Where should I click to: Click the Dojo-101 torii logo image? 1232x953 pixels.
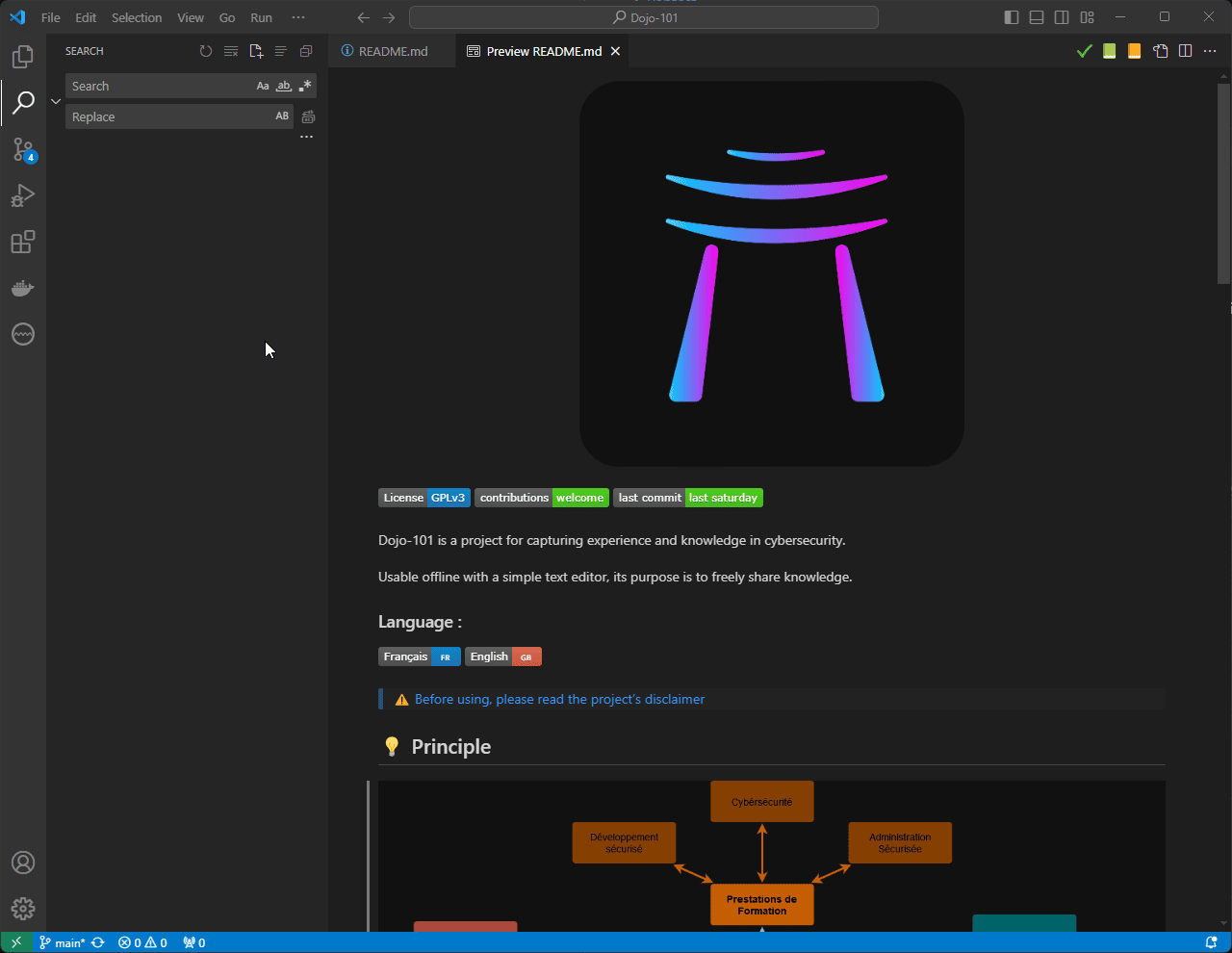[772, 273]
